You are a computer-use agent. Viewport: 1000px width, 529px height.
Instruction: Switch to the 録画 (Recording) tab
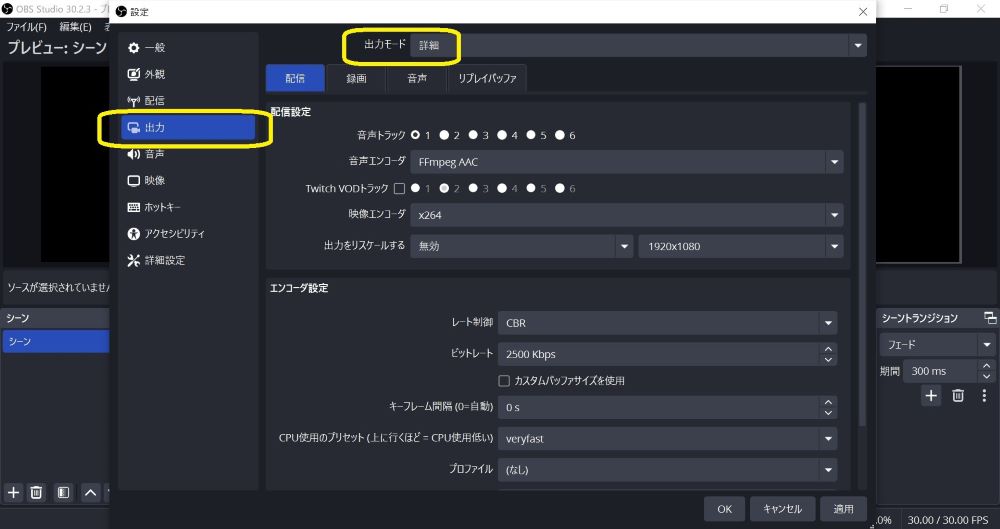point(357,78)
